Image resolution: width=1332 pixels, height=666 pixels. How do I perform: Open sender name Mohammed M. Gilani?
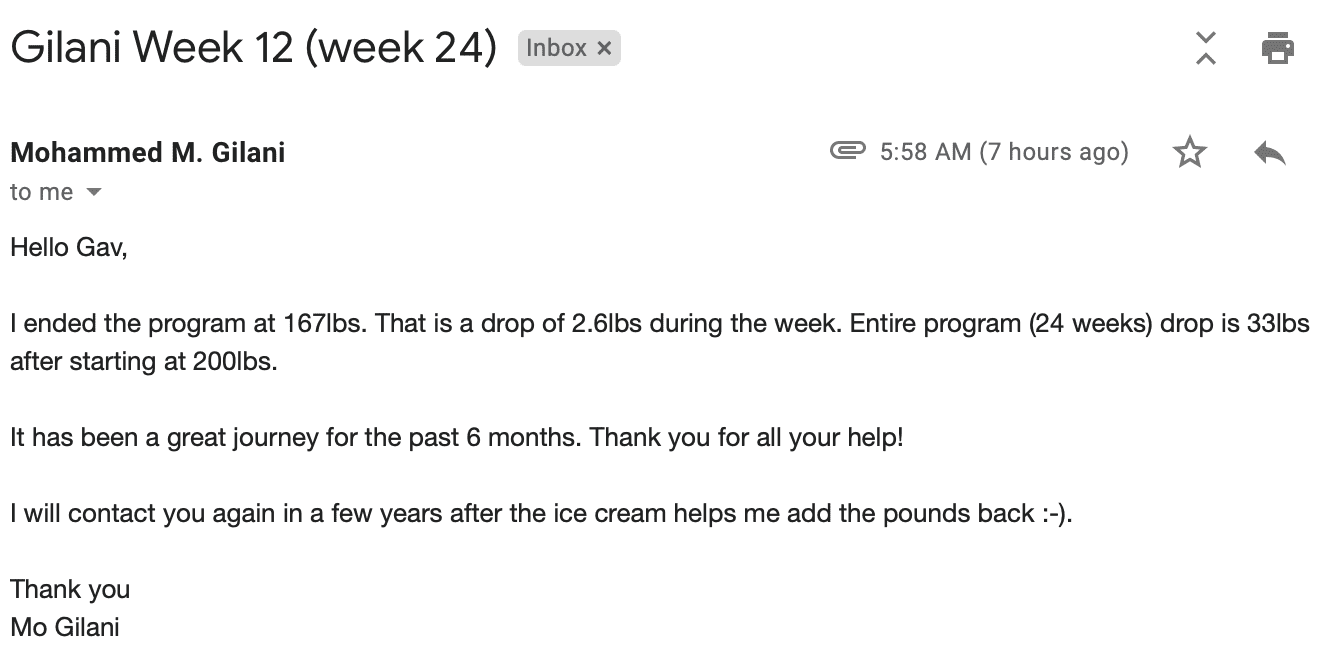(148, 153)
